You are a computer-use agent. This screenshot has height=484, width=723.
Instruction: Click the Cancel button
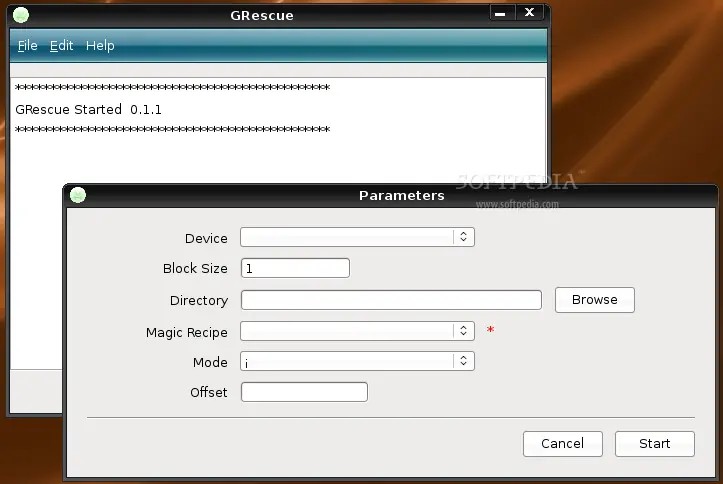(x=563, y=444)
